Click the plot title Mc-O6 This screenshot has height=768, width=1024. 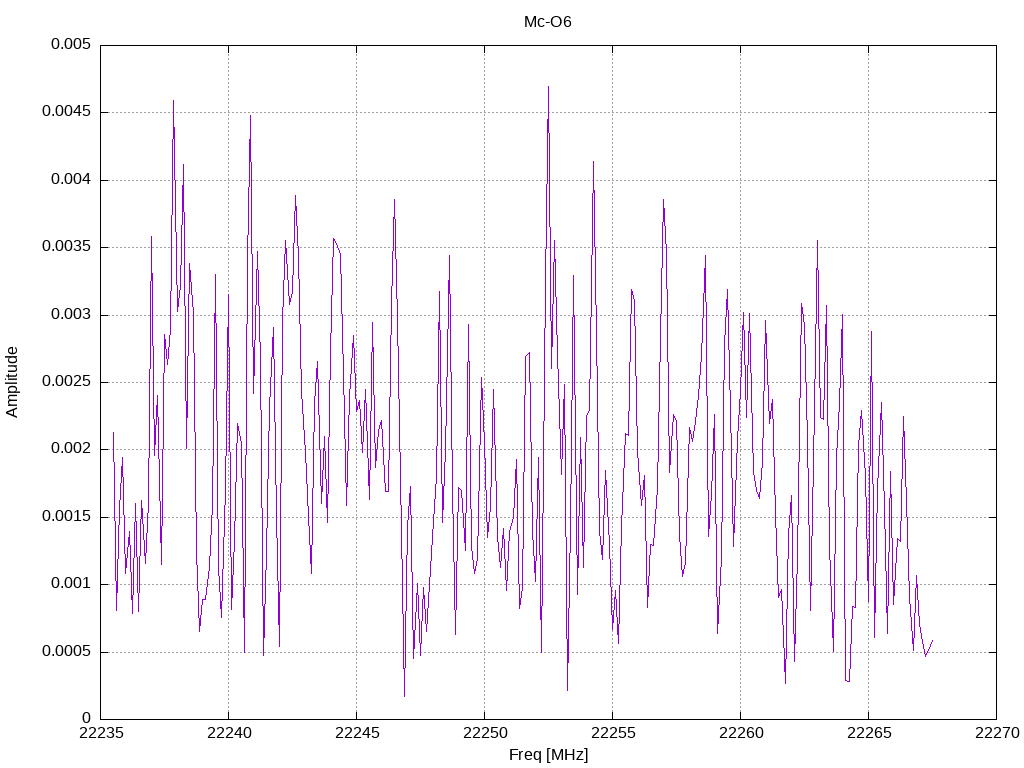[547, 22]
